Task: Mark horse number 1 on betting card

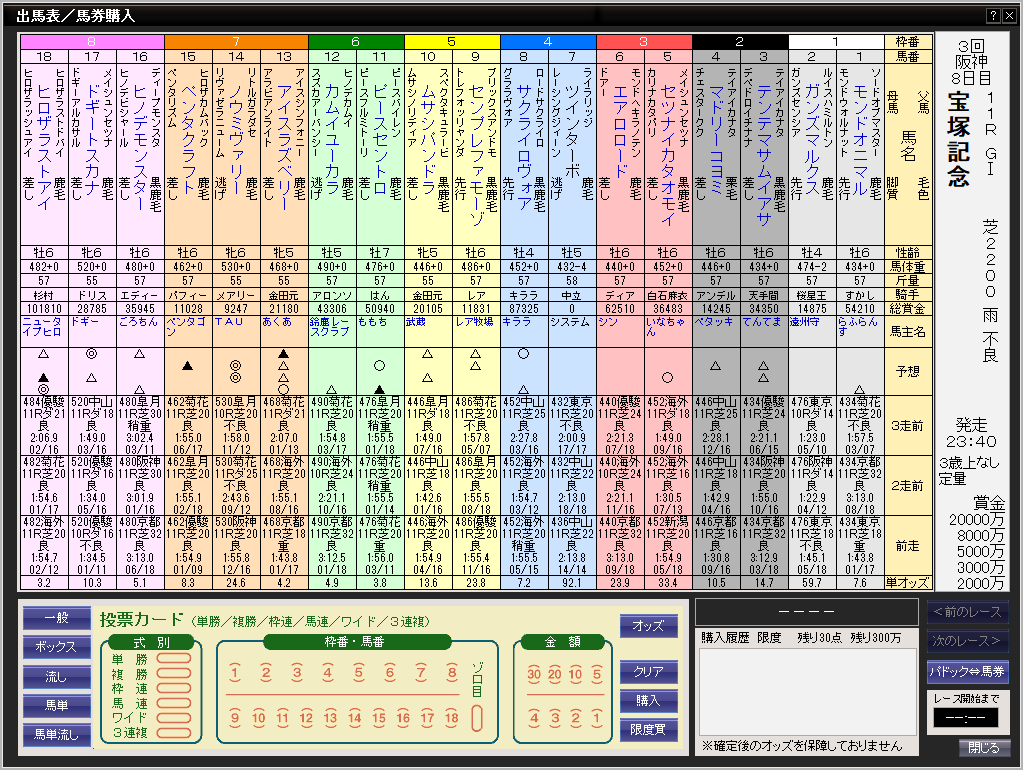Action: click(x=236, y=673)
